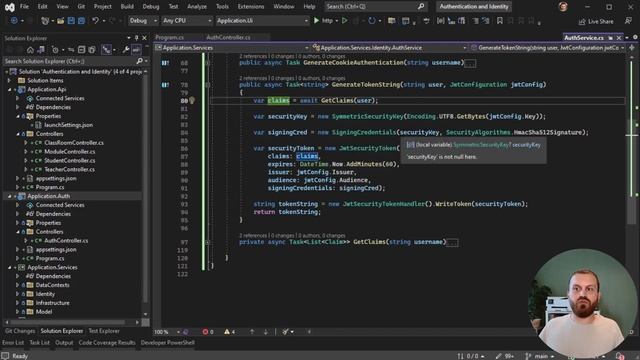Click the Undo arrow icon
The image size is (640, 360).
point(95,20)
